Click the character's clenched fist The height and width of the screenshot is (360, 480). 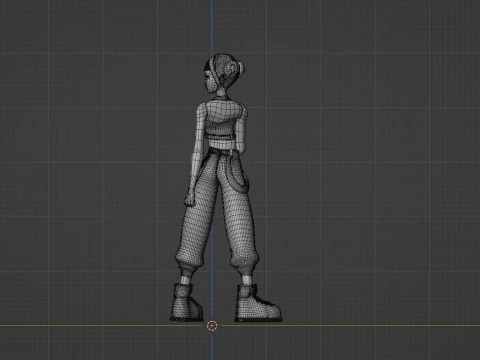click(189, 200)
